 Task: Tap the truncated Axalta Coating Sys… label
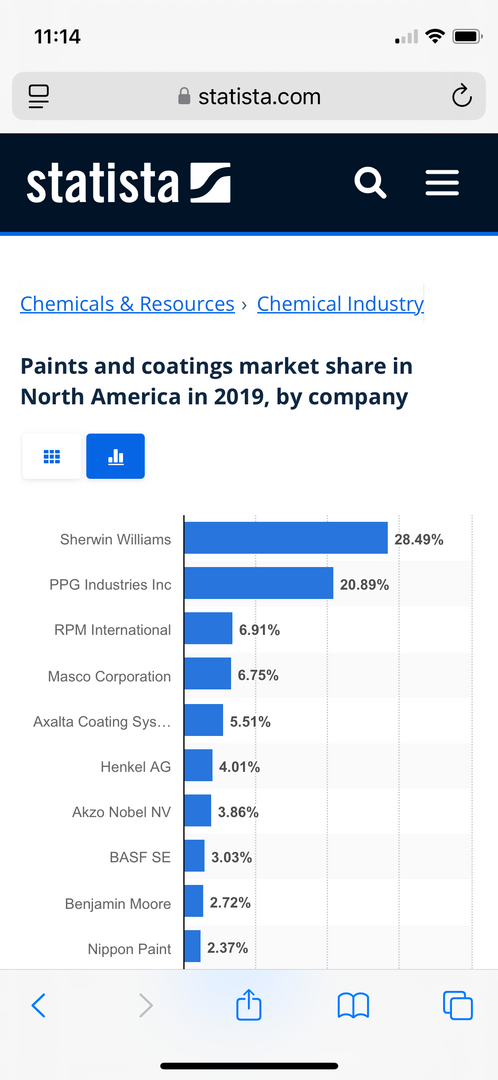coord(102,722)
